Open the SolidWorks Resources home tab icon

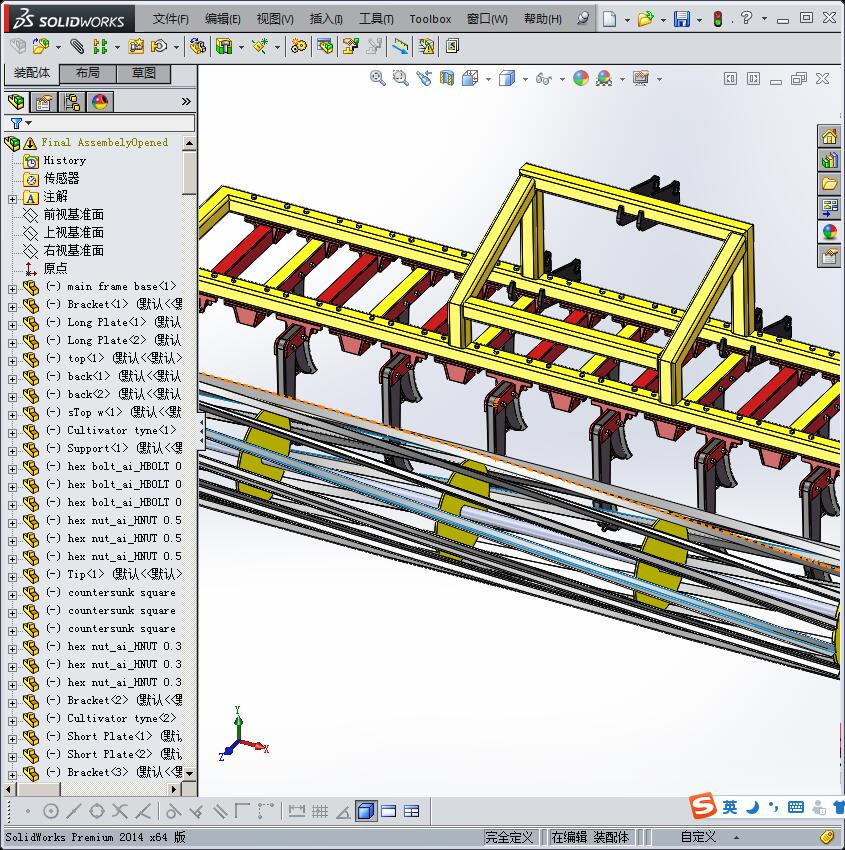coord(829,137)
